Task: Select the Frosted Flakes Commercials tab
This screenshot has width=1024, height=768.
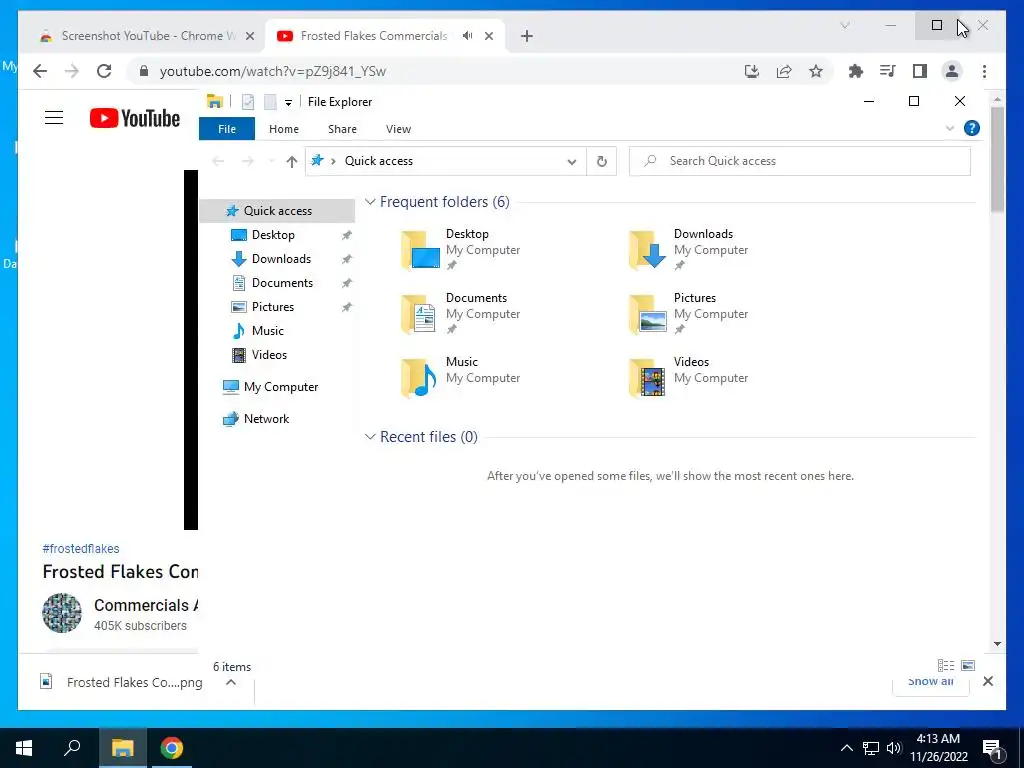Action: point(373,36)
